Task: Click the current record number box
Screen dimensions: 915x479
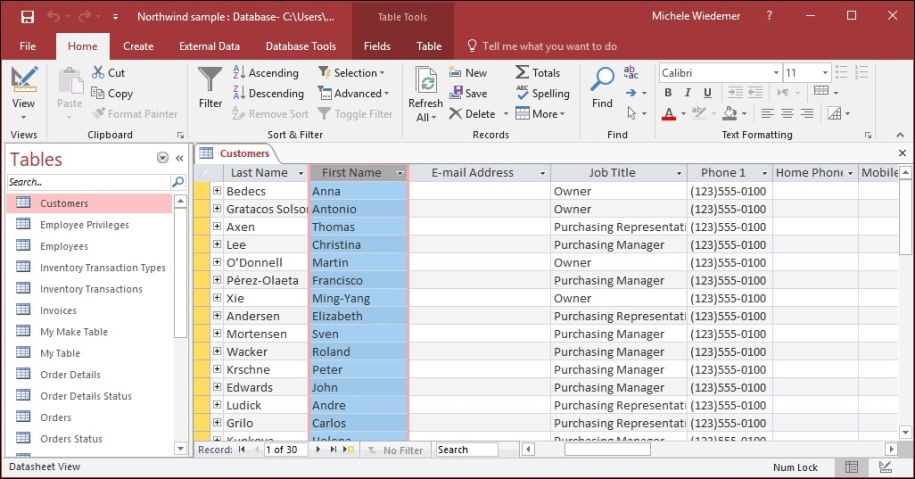Action: (285, 450)
